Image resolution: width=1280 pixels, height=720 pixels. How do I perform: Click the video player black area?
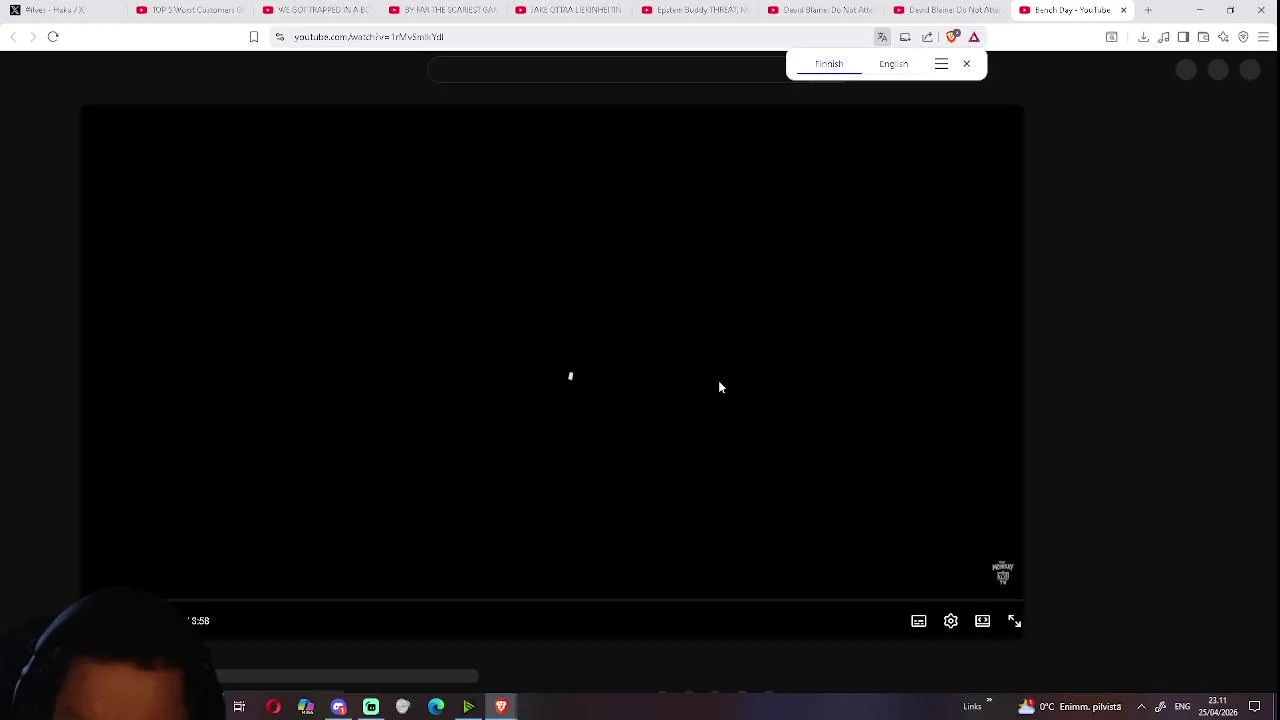(x=551, y=350)
